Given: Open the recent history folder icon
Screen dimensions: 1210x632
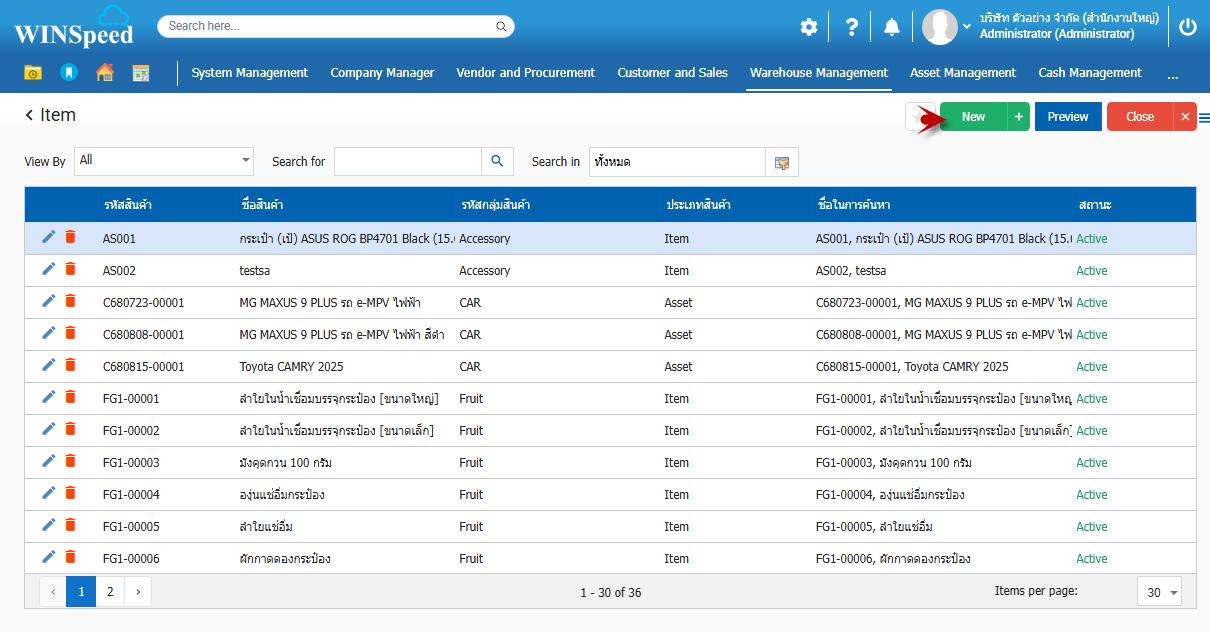Looking at the screenshot, I should (33, 73).
